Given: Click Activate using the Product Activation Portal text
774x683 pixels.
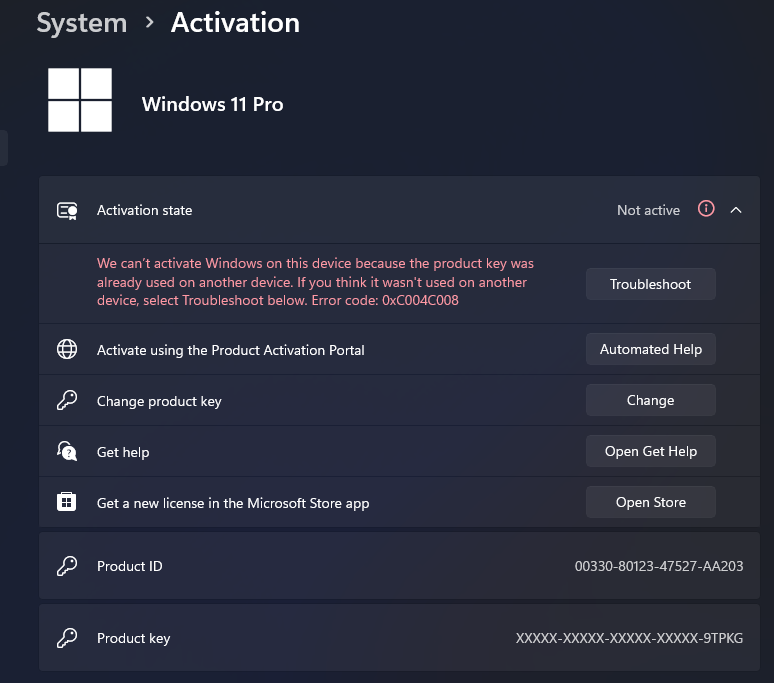Looking at the screenshot, I should 231,350.
